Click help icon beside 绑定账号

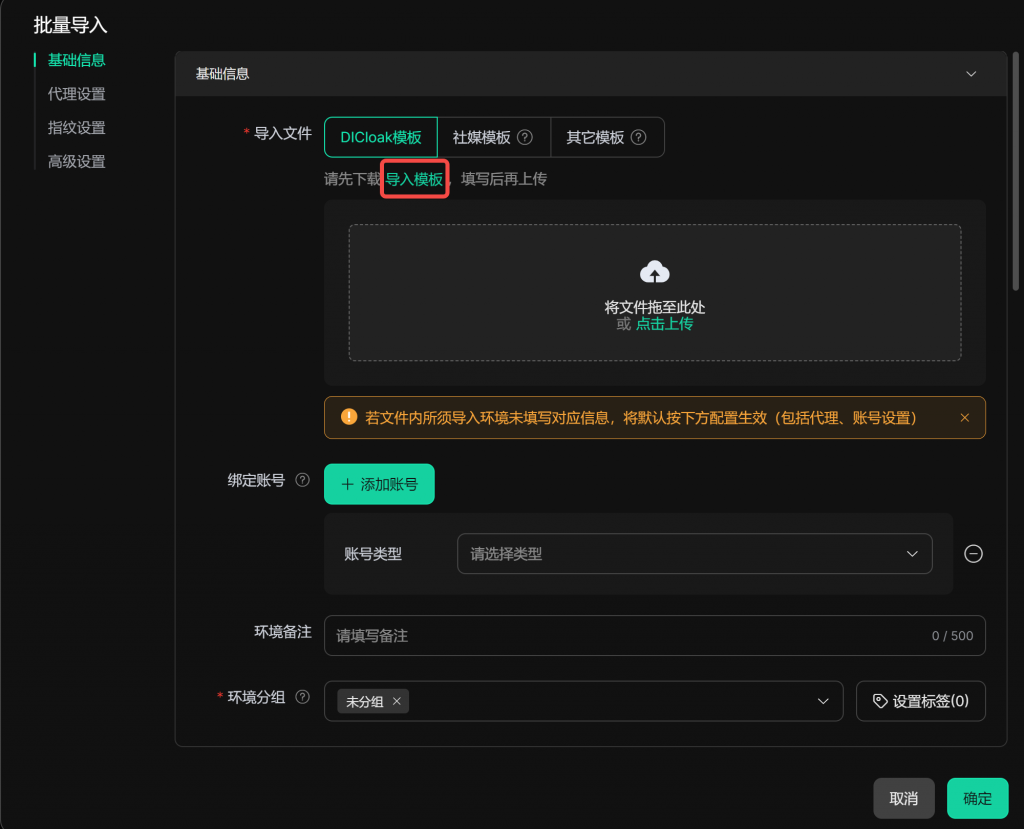tap(302, 481)
